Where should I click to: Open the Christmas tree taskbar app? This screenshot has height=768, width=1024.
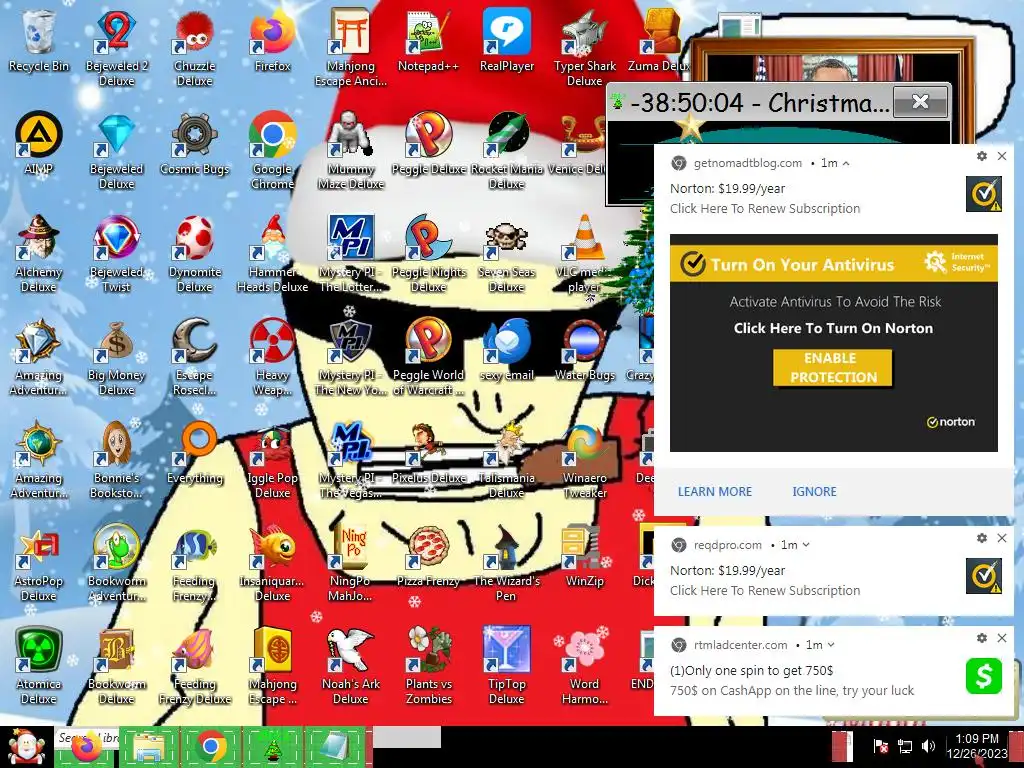273,748
